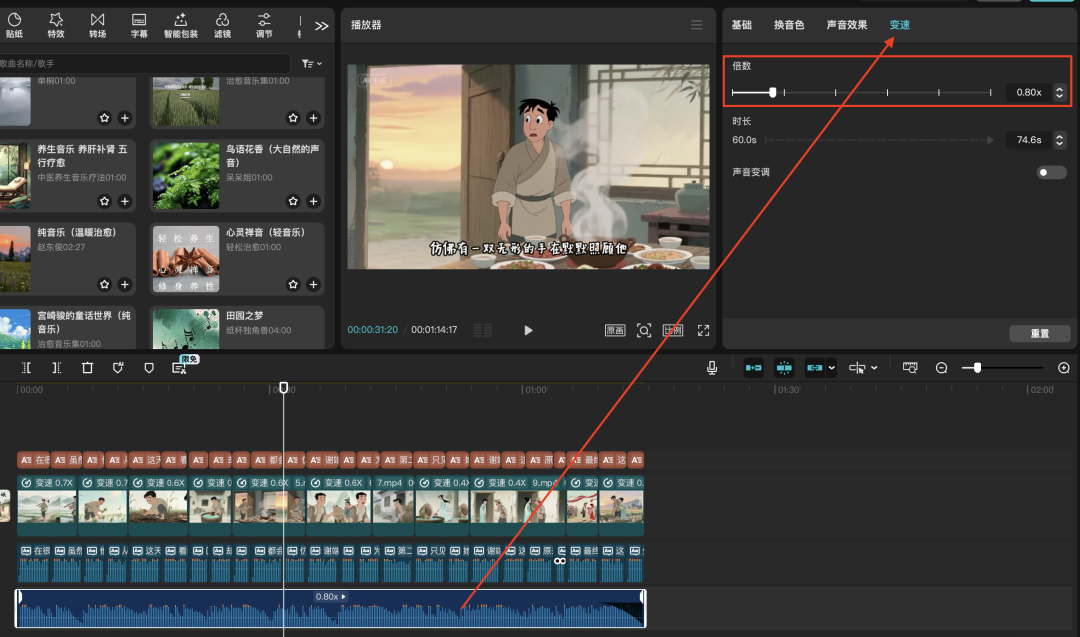Open the 滤镜 filters panel

tap(222, 24)
